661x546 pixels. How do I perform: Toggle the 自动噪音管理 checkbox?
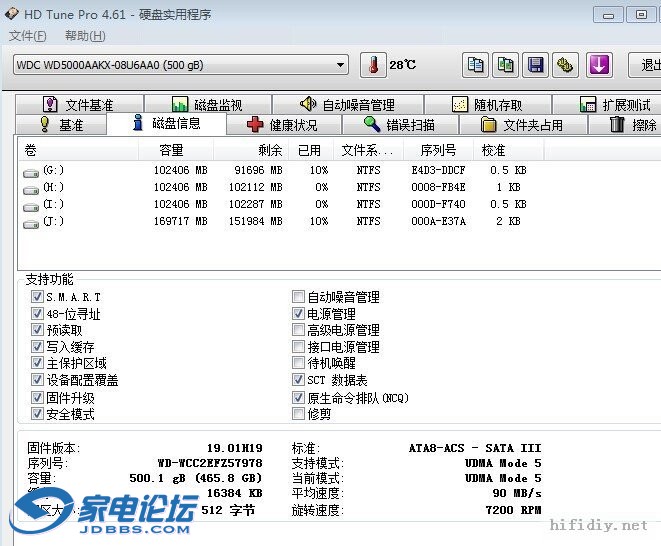(x=298, y=296)
